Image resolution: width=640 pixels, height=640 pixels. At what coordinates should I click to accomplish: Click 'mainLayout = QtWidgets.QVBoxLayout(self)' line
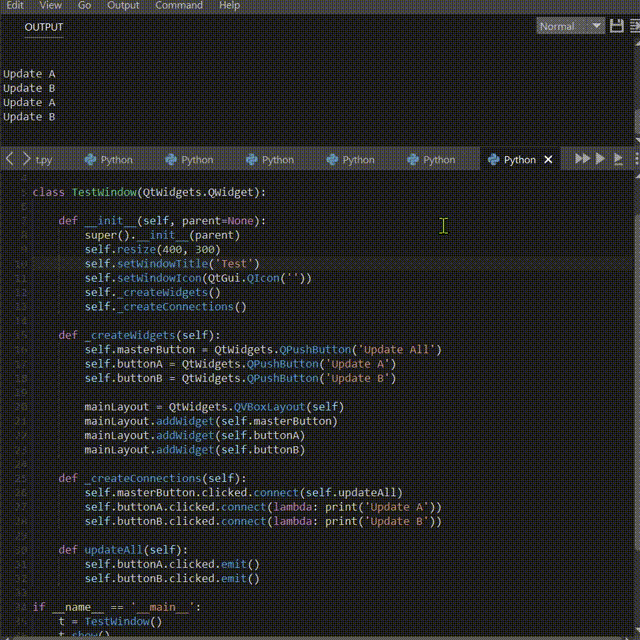click(214, 407)
